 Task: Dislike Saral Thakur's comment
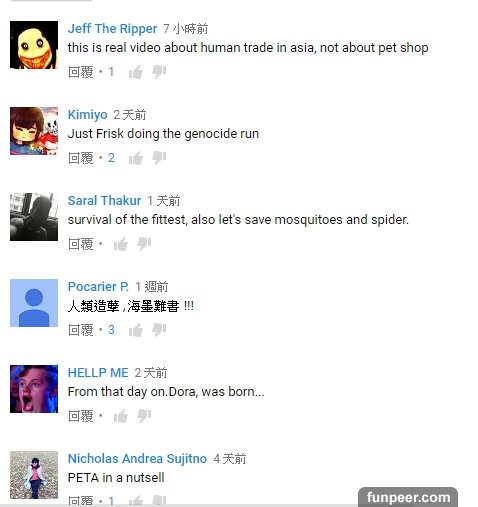tap(144, 244)
